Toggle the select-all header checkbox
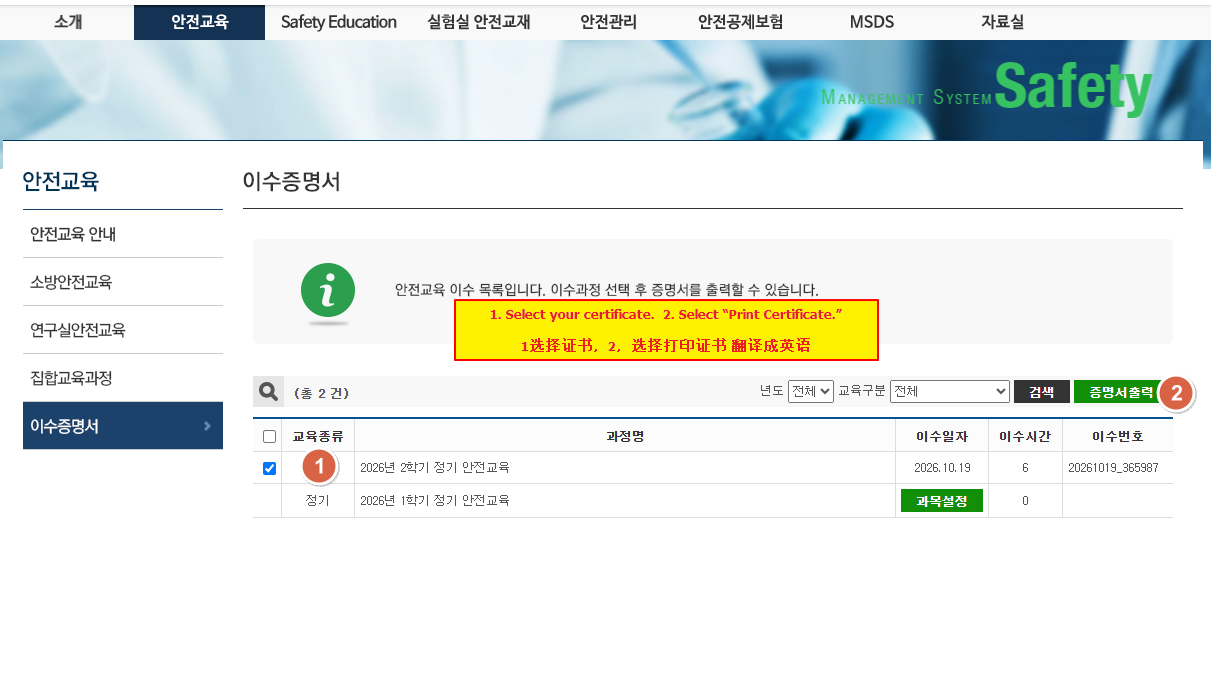Image resolution: width=1211 pixels, height=695 pixels. pos(269,436)
